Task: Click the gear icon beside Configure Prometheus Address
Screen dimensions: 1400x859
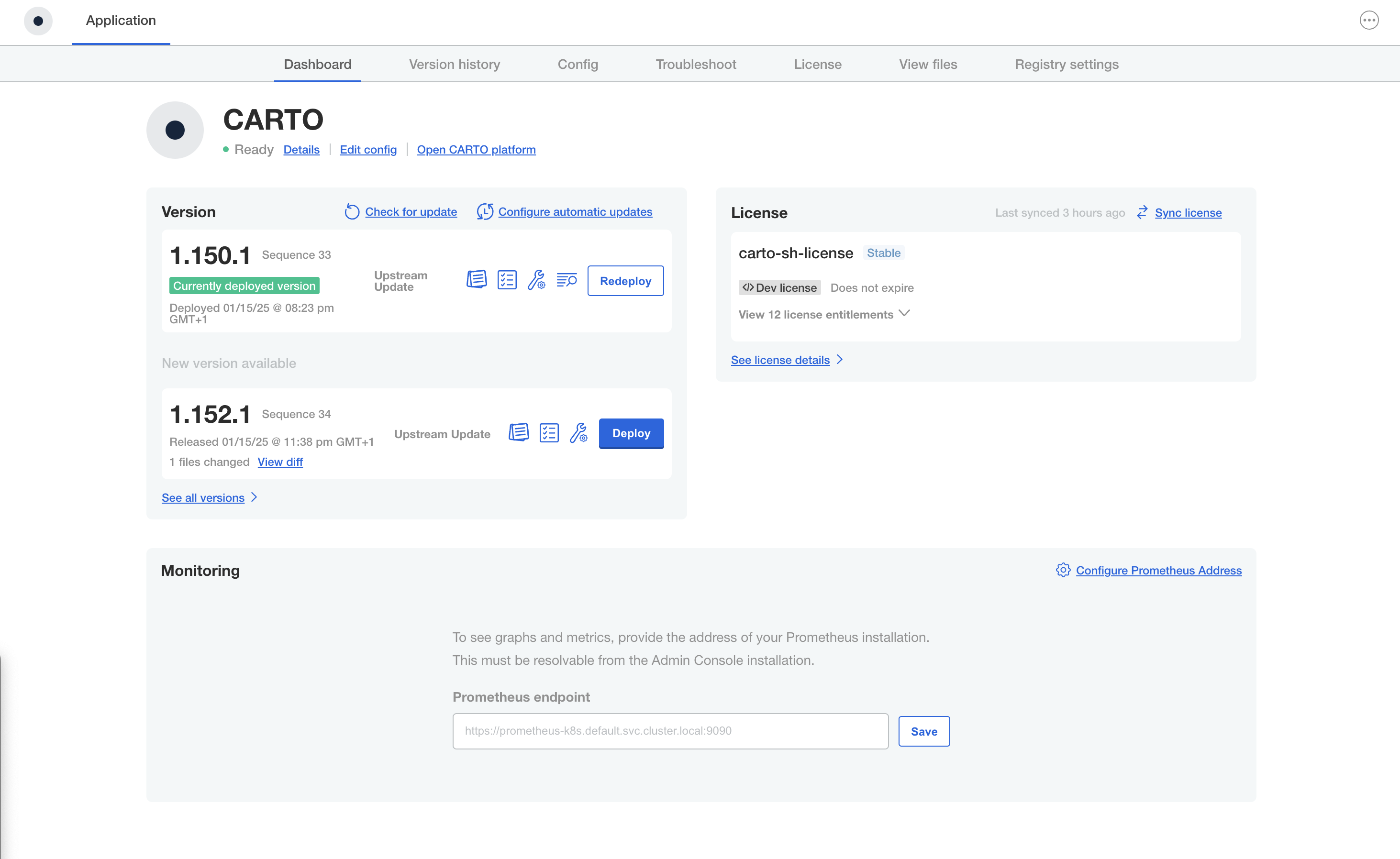Action: (x=1063, y=570)
